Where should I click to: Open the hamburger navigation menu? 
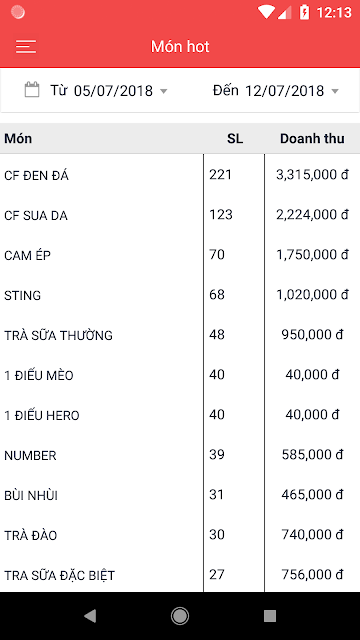(x=26, y=47)
